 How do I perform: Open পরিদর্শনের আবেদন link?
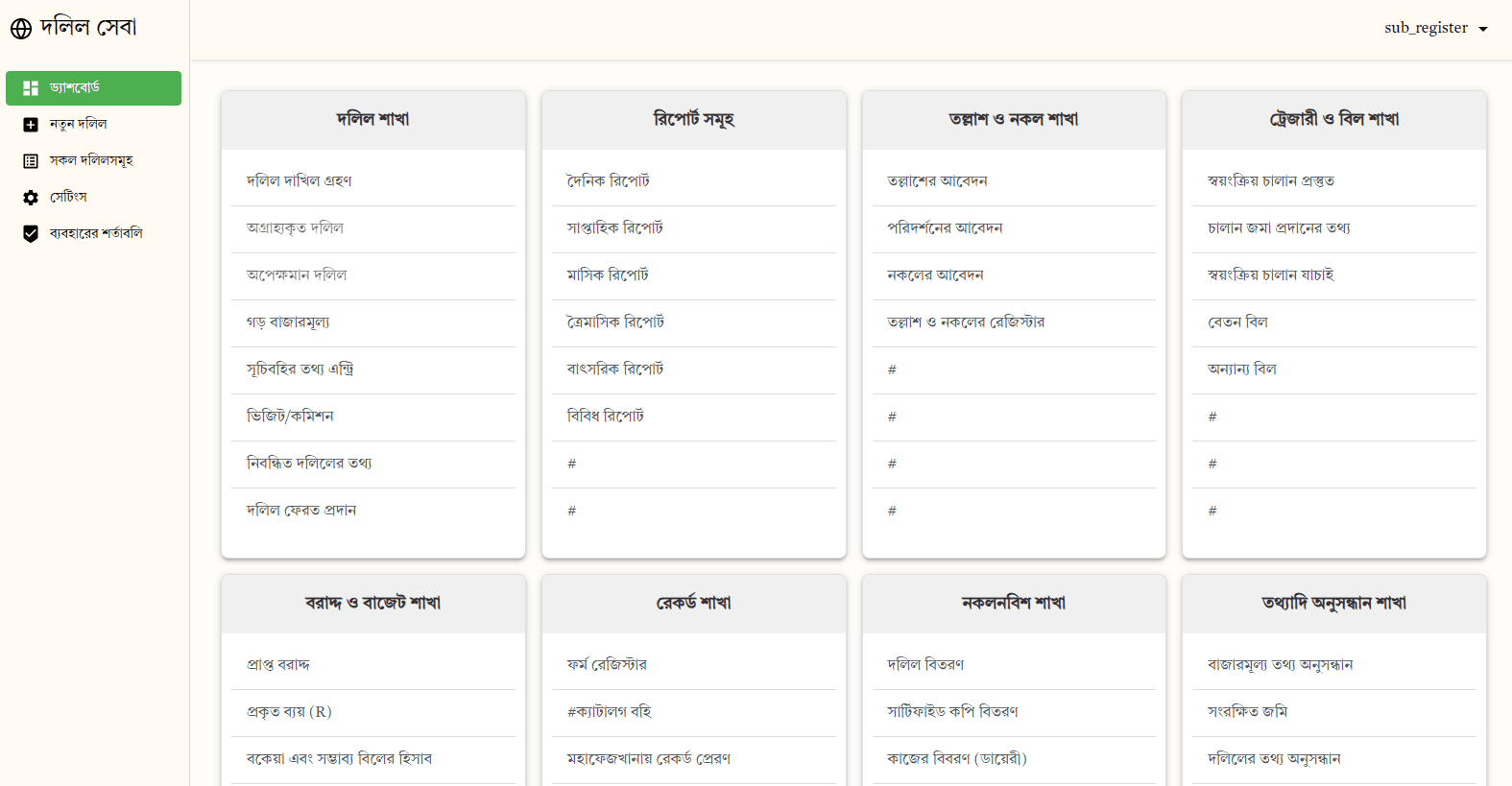coord(946,228)
